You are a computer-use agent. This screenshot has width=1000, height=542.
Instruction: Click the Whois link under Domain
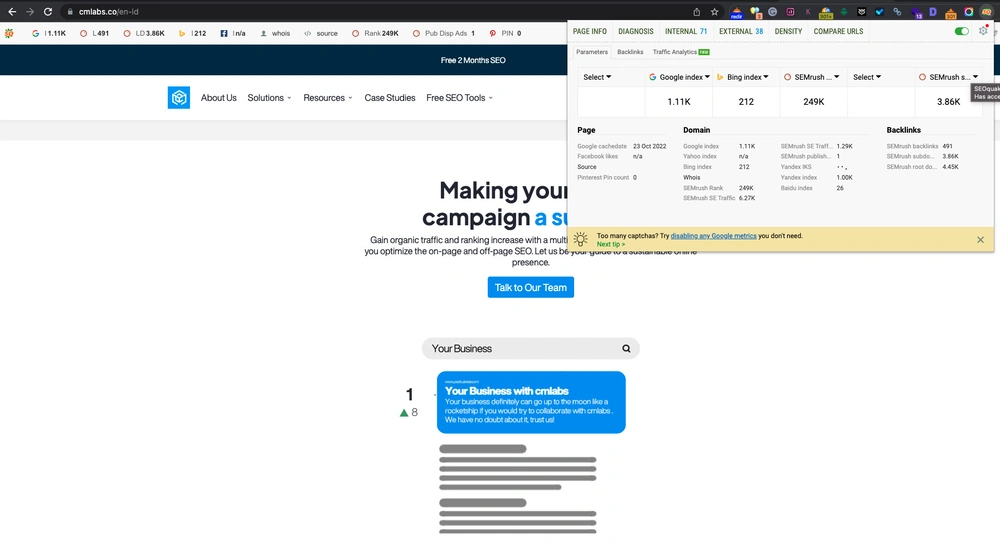point(691,178)
